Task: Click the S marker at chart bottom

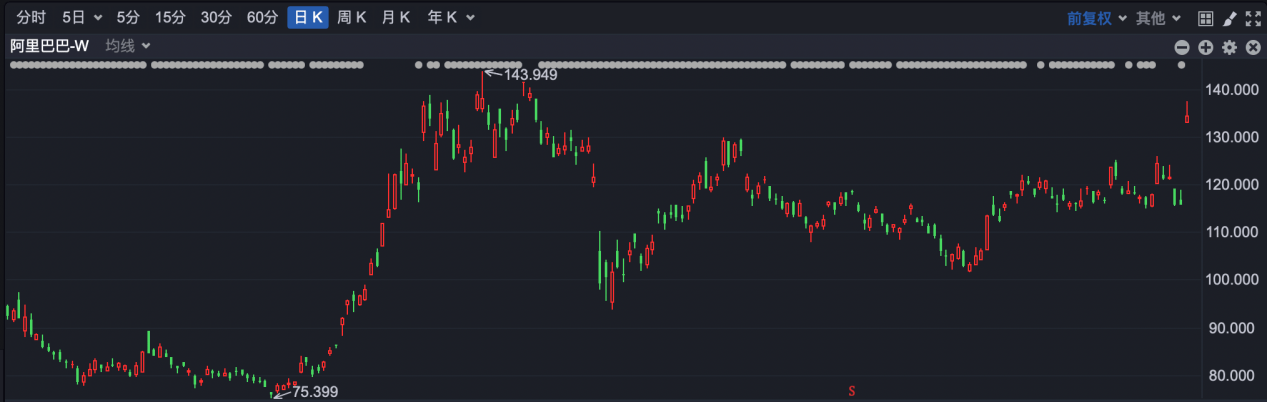Action: pyautogui.click(x=851, y=390)
